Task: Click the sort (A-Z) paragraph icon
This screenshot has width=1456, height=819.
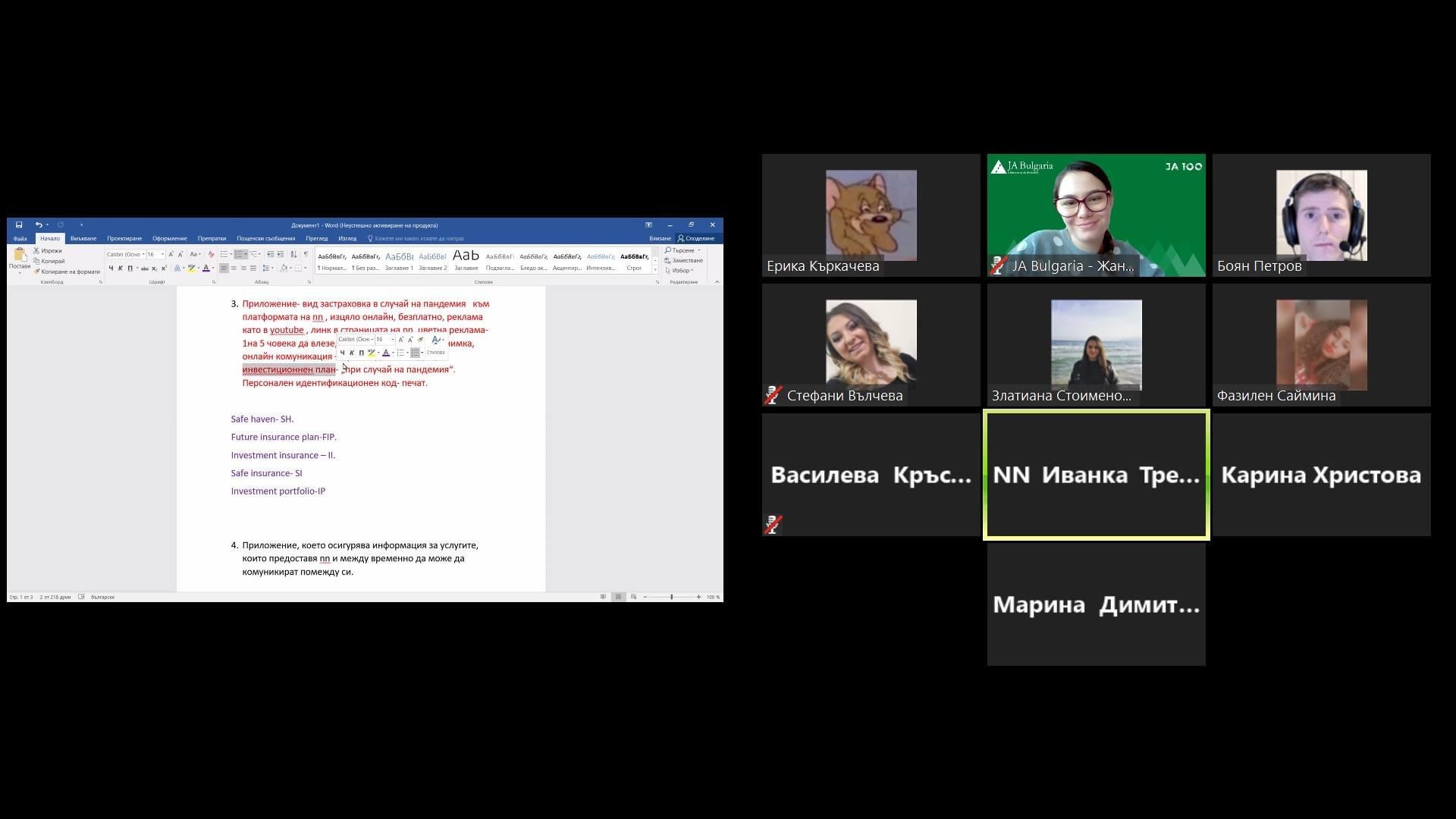Action: (293, 254)
